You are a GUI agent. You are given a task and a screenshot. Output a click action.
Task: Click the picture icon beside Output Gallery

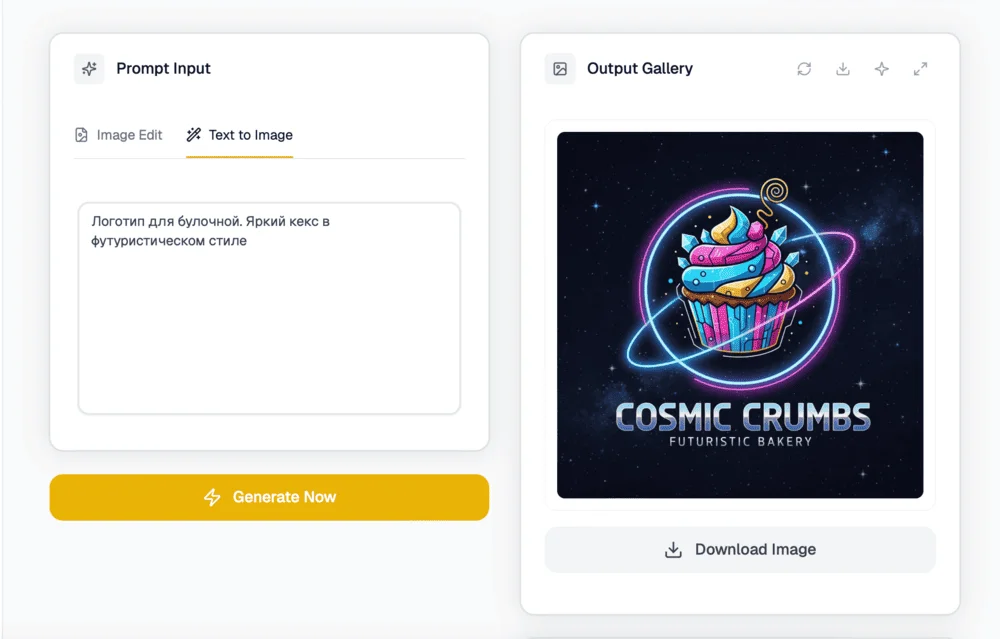(560, 69)
